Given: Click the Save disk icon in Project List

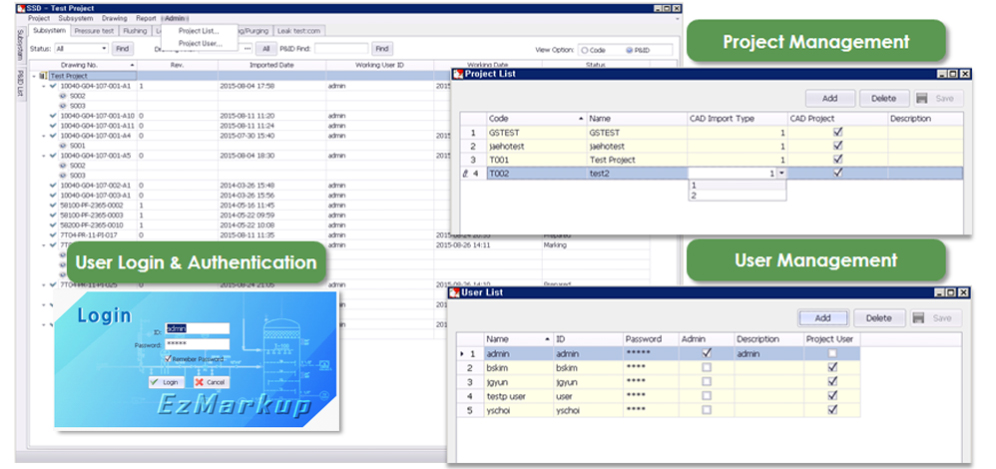Looking at the screenshot, I should pos(921,98).
